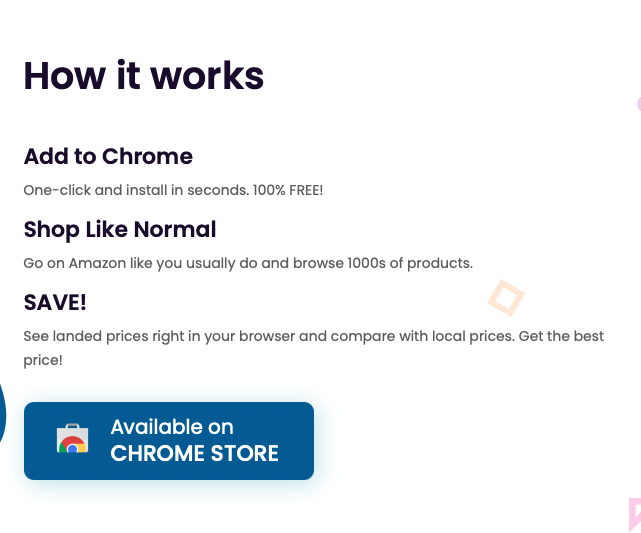Click the "One-click and install in seconds" text

tap(136, 190)
